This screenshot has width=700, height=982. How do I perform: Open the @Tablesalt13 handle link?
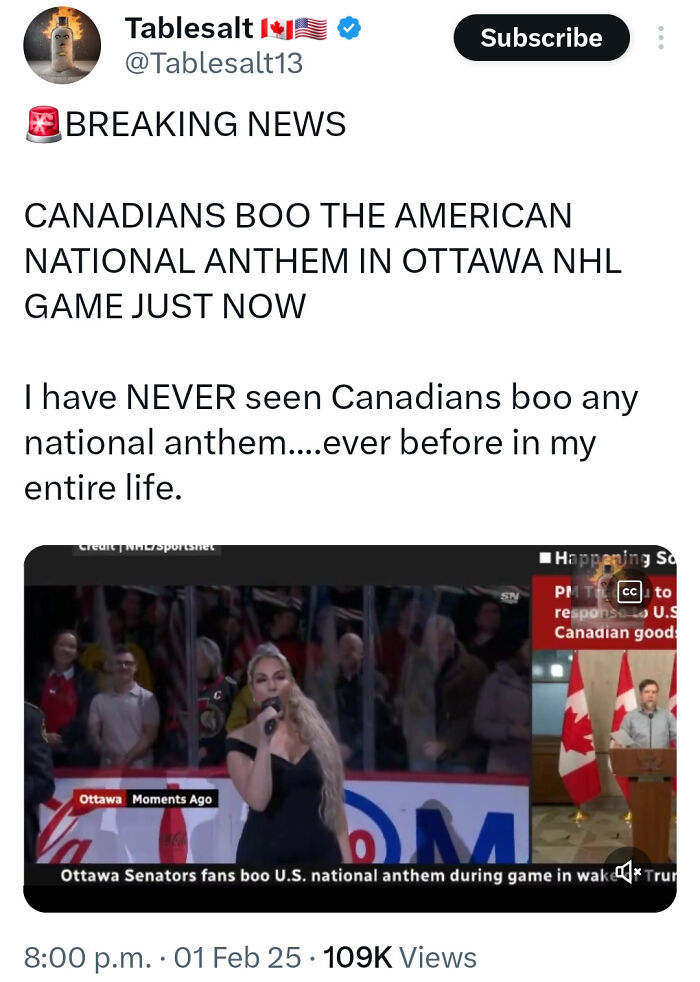tap(214, 63)
